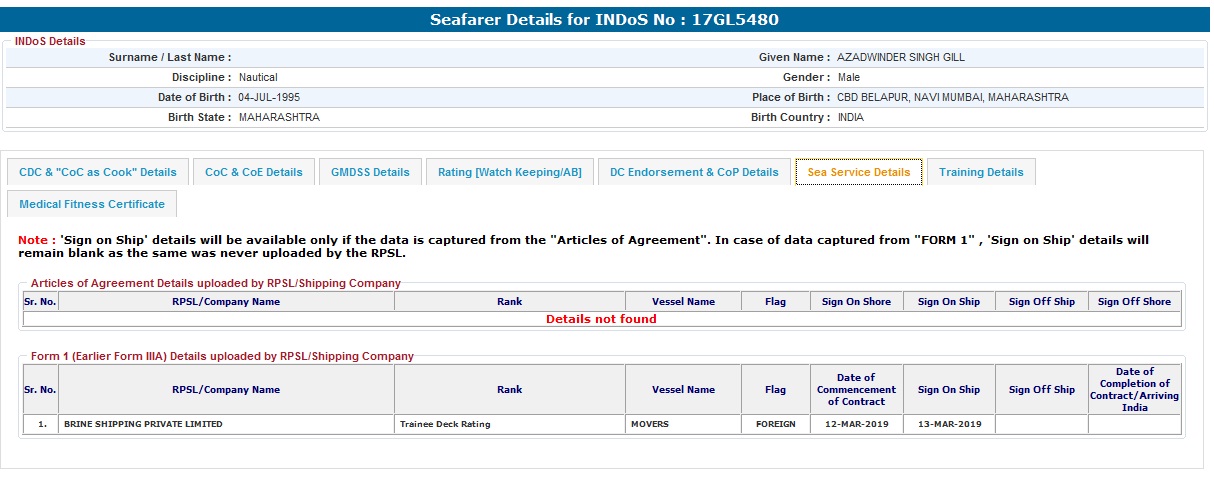Open the CDC & "CoC as Cook" Details tab
The image size is (1214, 487).
(97, 172)
